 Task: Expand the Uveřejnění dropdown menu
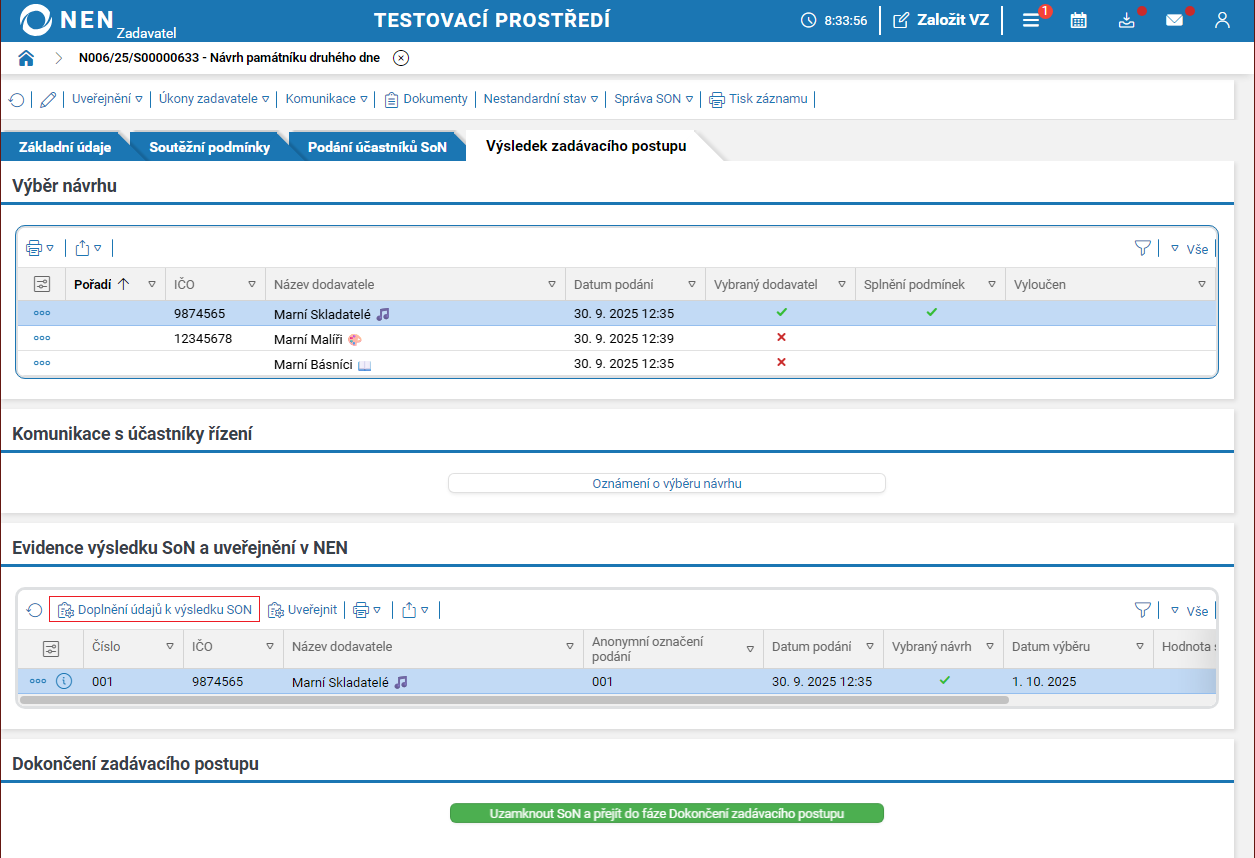107,99
